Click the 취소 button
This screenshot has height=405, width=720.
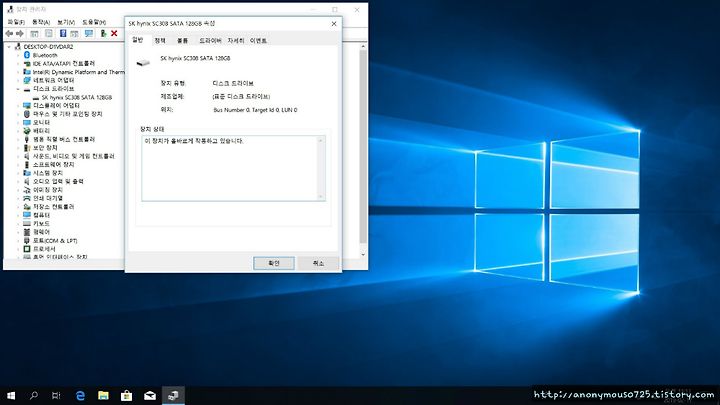[x=318, y=263]
